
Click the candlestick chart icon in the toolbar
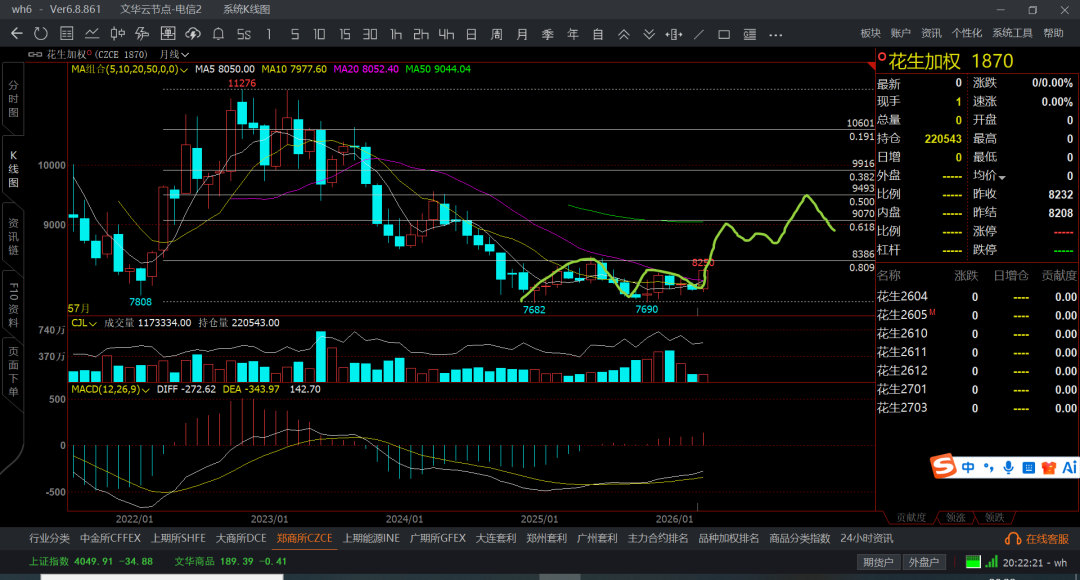[x=116, y=33]
